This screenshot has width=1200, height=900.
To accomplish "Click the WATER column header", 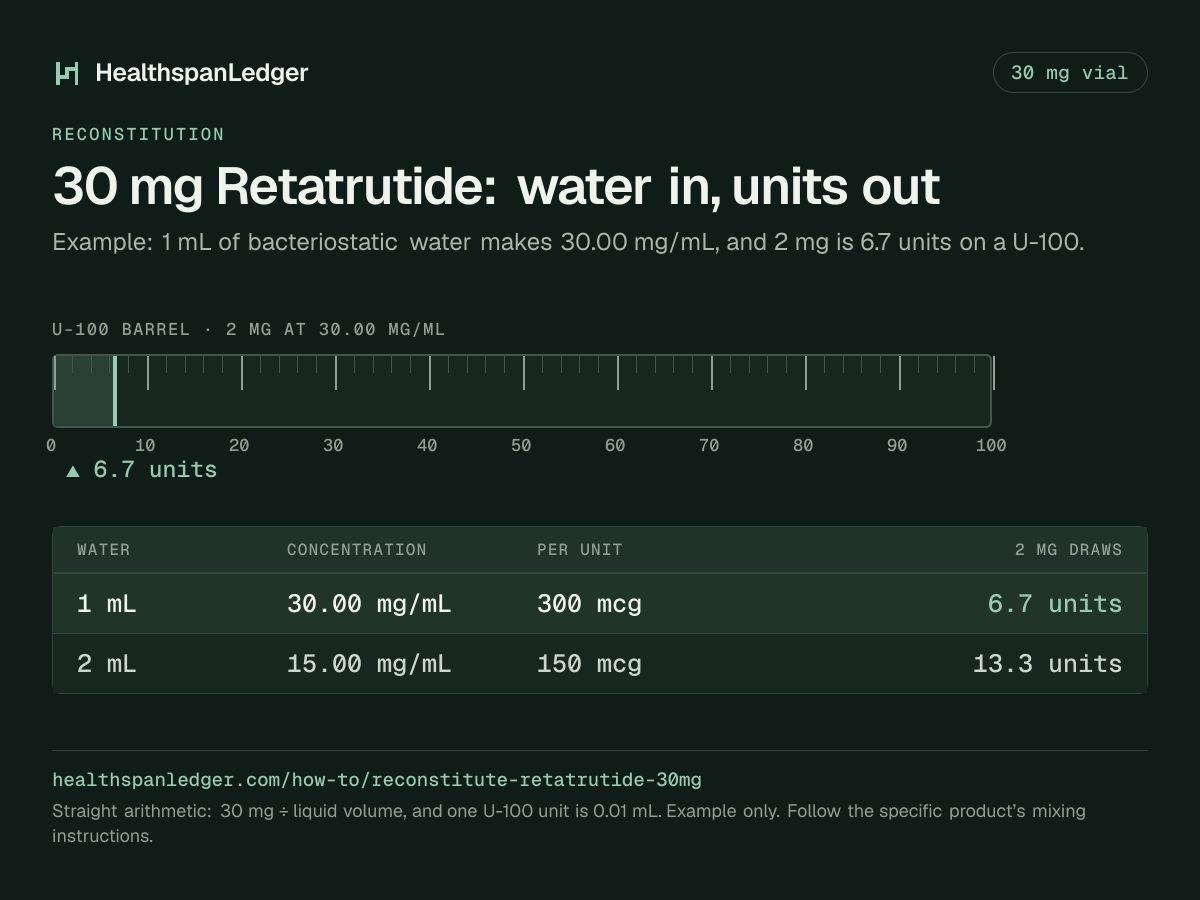I will tap(104, 549).
